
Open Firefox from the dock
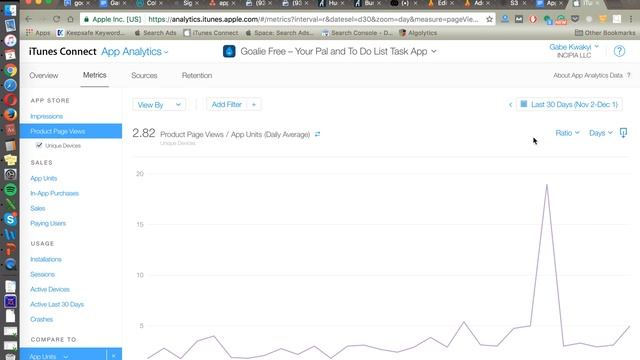coord(10,115)
